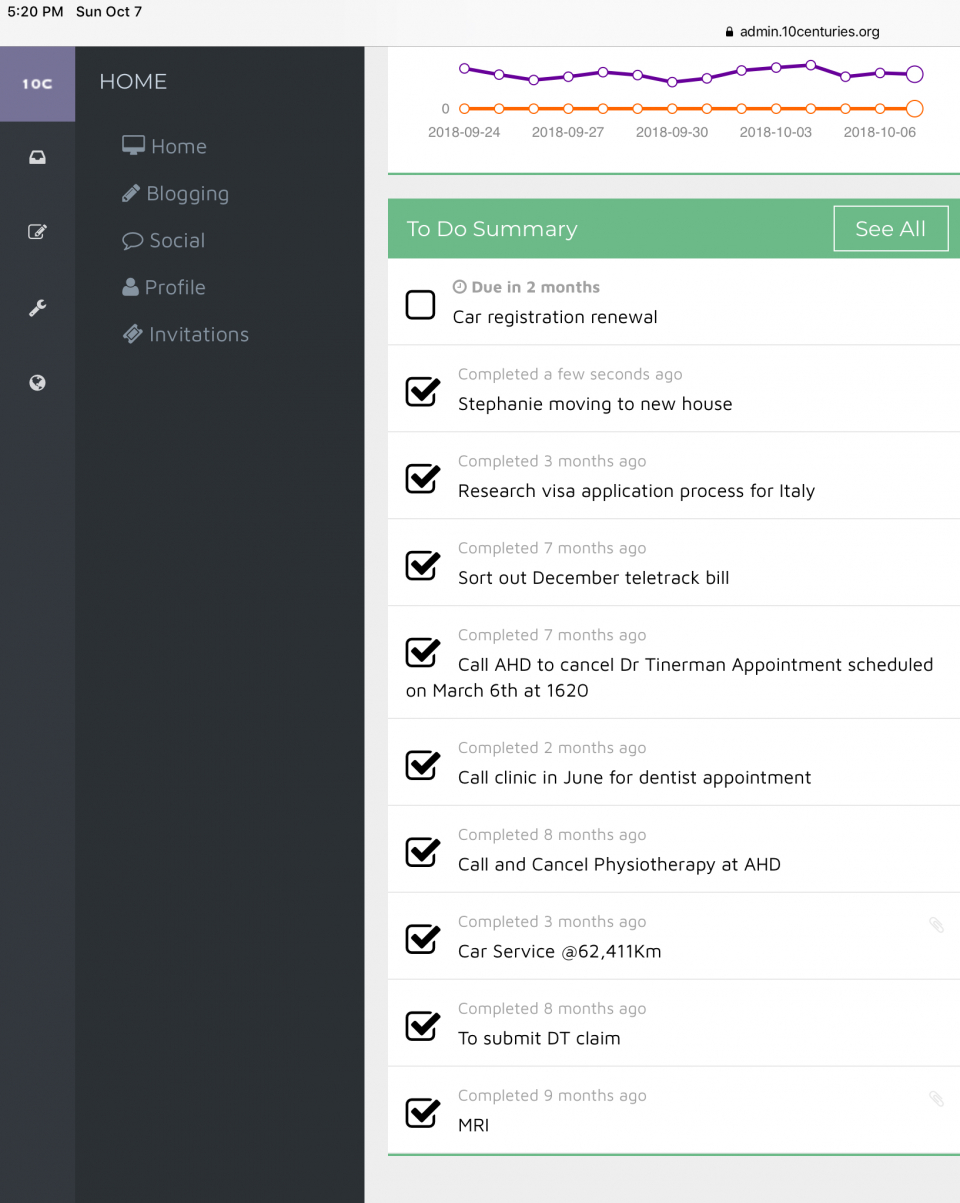Uncheck Stephanie moving to new house

(x=423, y=392)
